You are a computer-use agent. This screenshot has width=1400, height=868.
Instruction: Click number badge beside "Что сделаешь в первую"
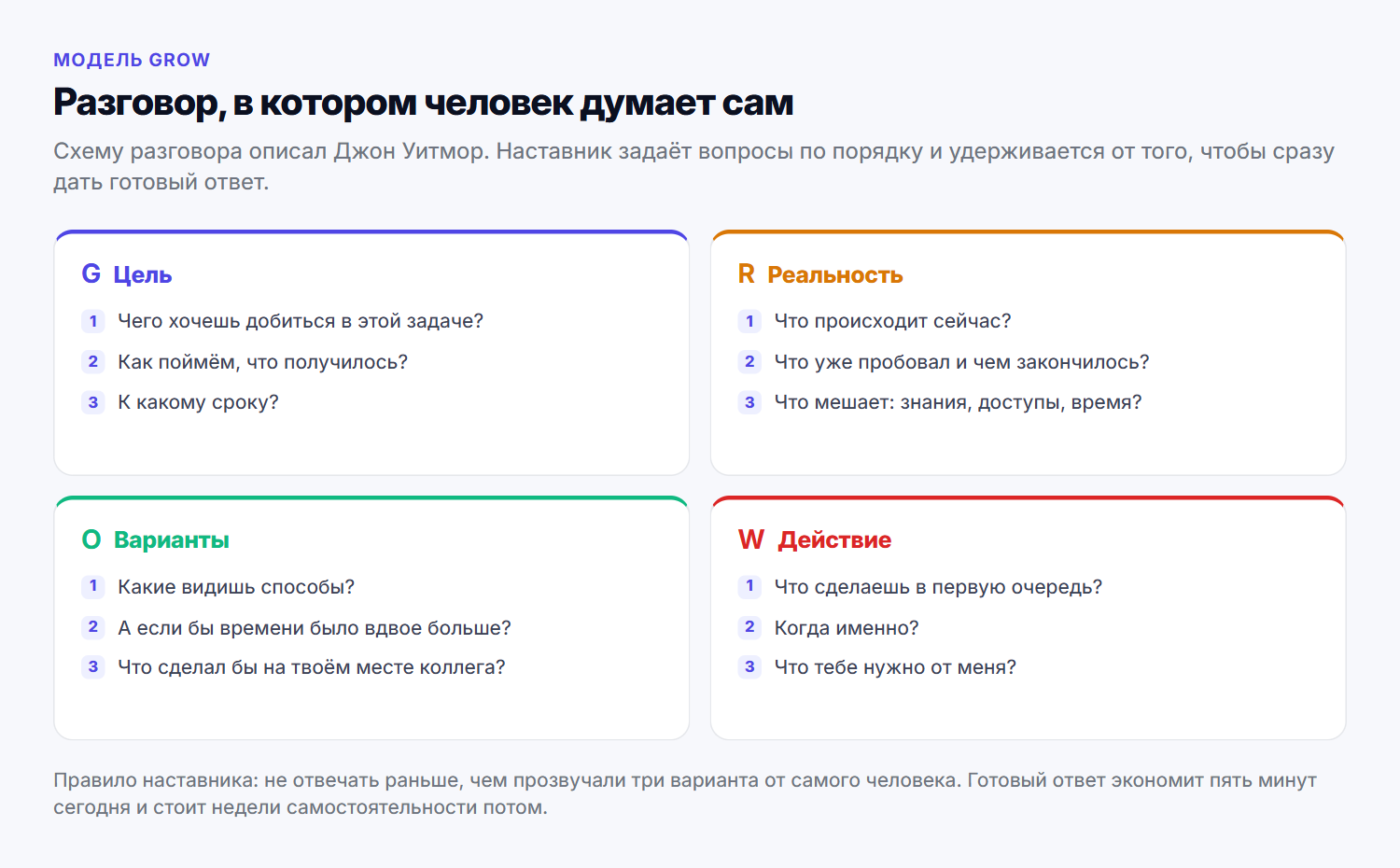click(749, 587)
